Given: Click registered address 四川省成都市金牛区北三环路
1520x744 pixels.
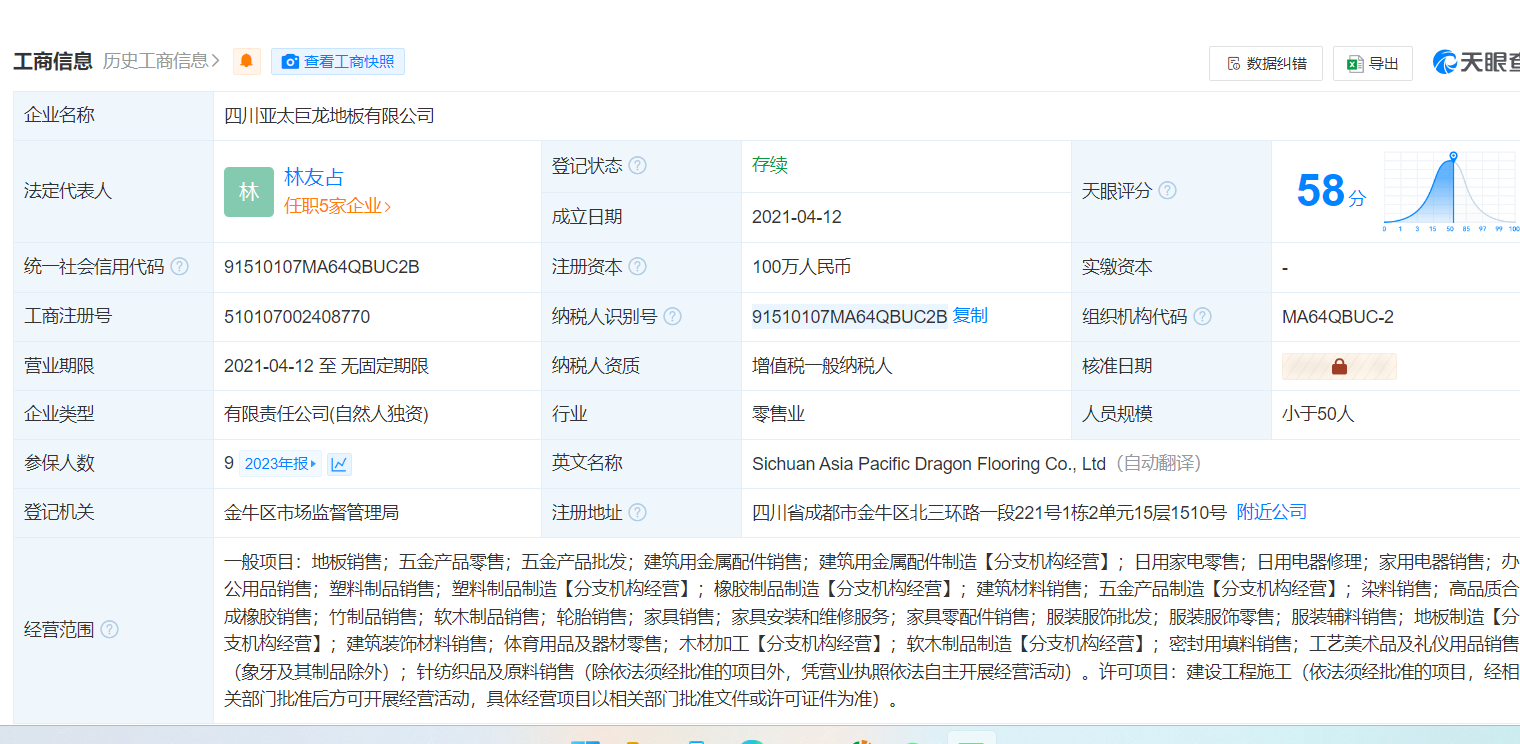Looking at the screenshot, I should tap(989, 513).
